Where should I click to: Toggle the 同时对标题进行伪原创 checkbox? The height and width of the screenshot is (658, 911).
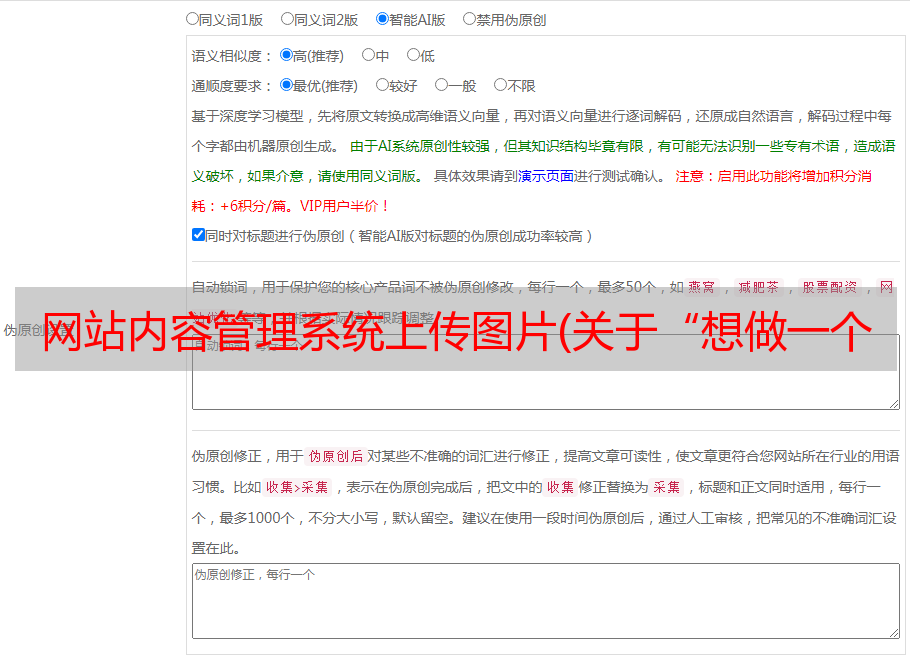coord(198,235)
